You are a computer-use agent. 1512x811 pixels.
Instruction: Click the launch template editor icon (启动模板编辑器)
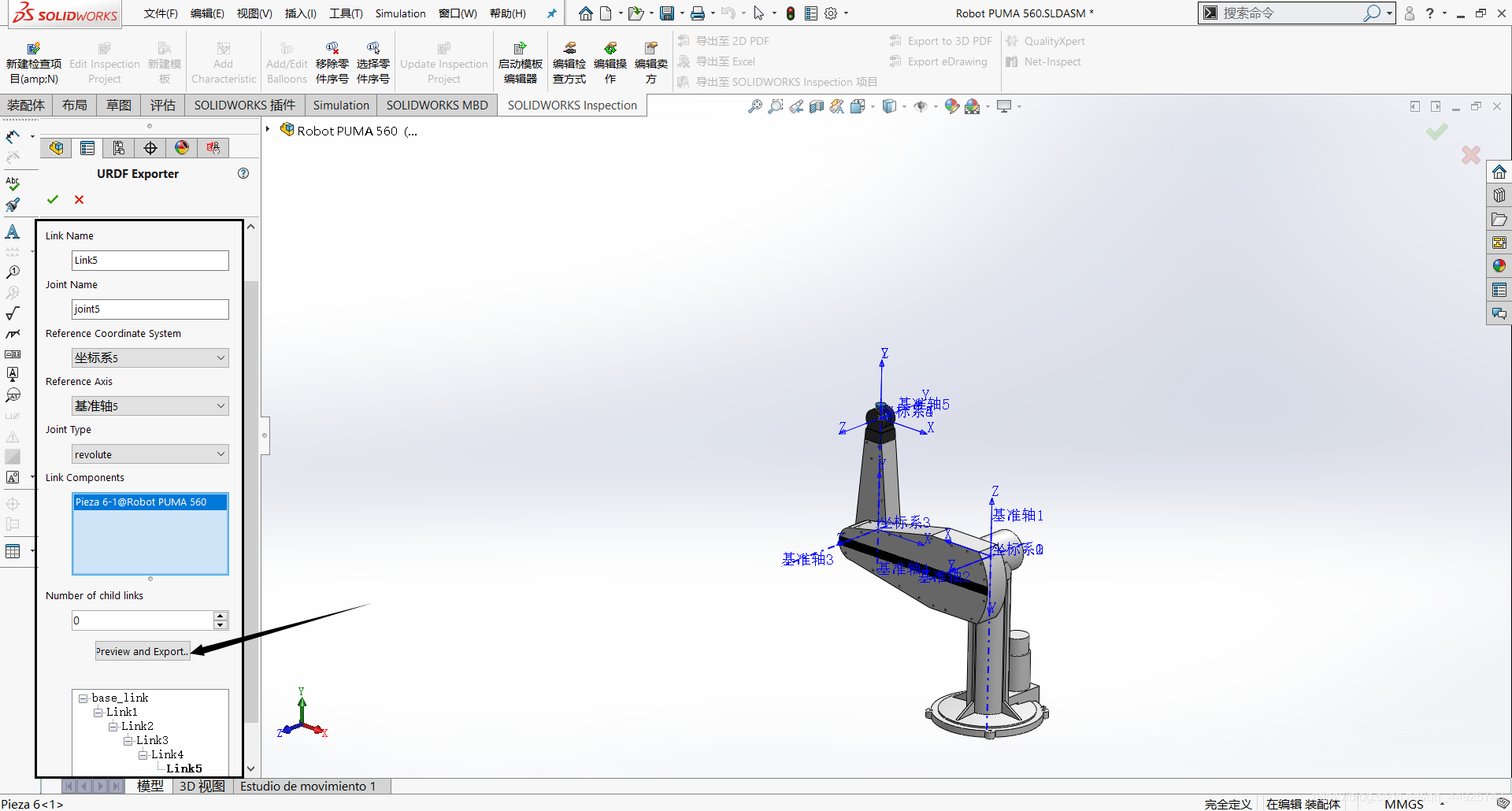point(521,63)
